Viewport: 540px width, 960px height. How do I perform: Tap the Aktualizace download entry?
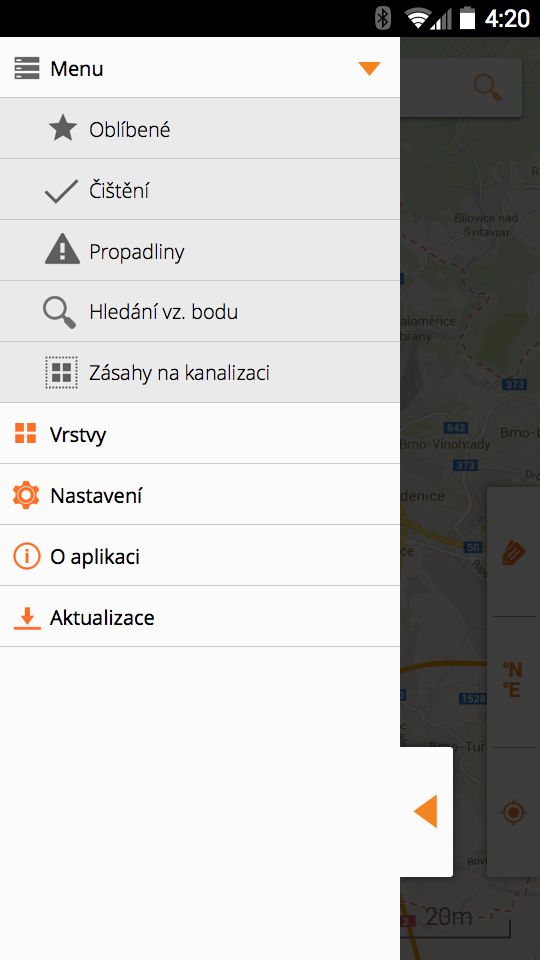tap(200, 617)
